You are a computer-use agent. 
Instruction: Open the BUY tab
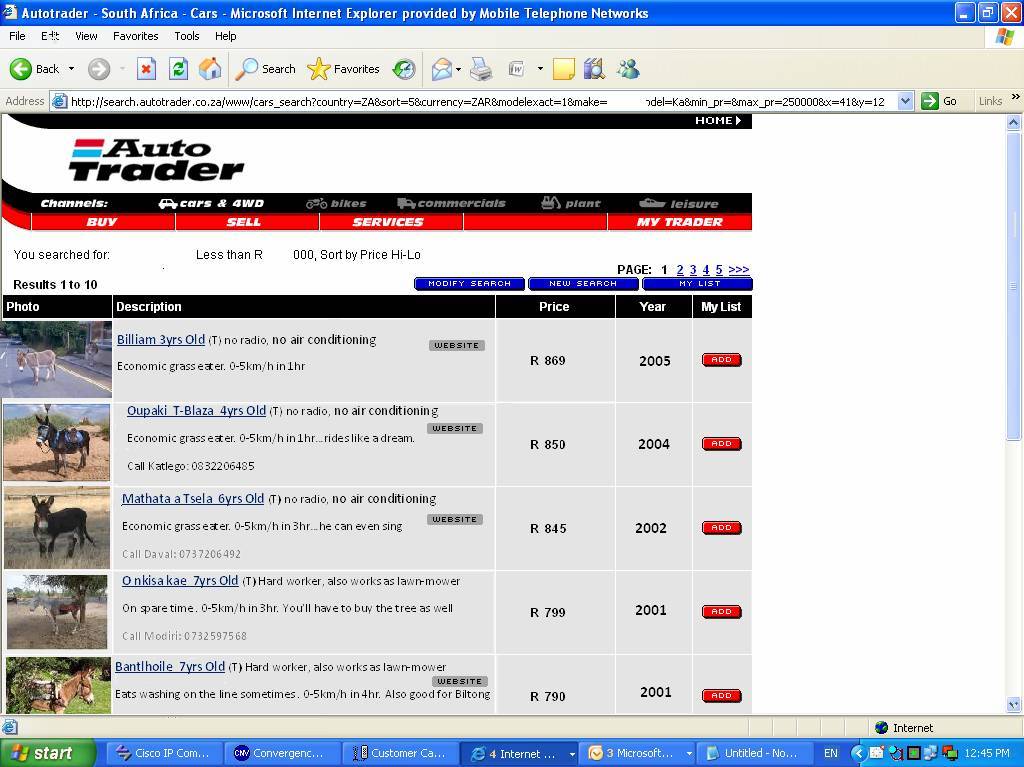[x=103, y=221]
